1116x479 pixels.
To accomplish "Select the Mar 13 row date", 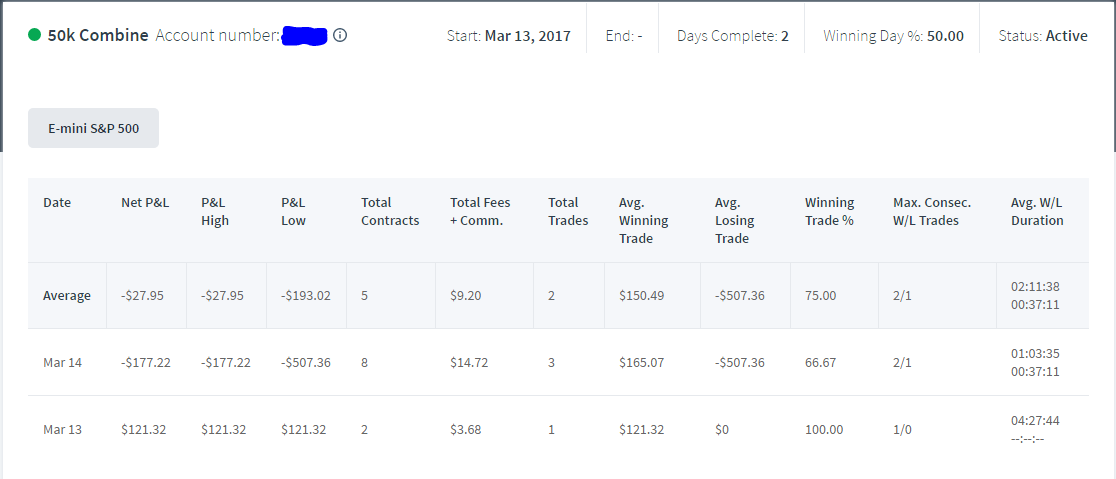I will tap(63, 429).
